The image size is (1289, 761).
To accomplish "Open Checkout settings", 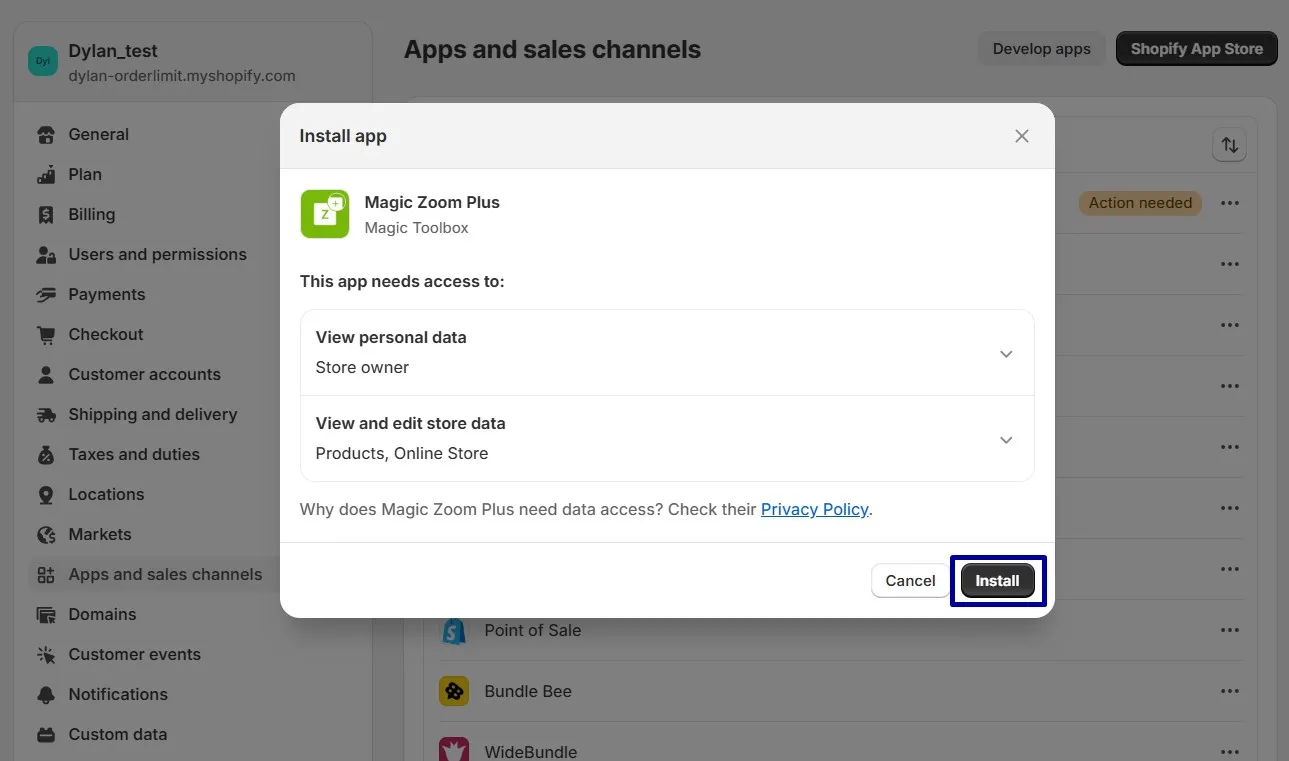I will tap(105, 334).
